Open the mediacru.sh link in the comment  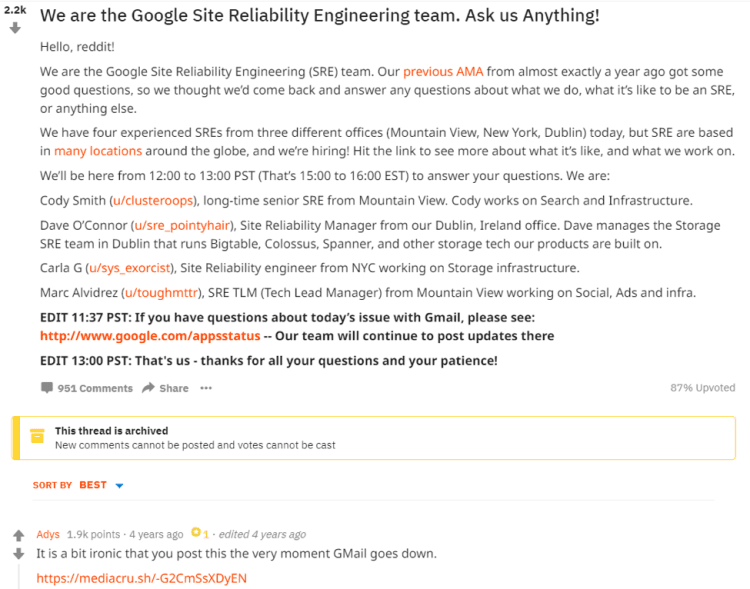coord(142,578)
